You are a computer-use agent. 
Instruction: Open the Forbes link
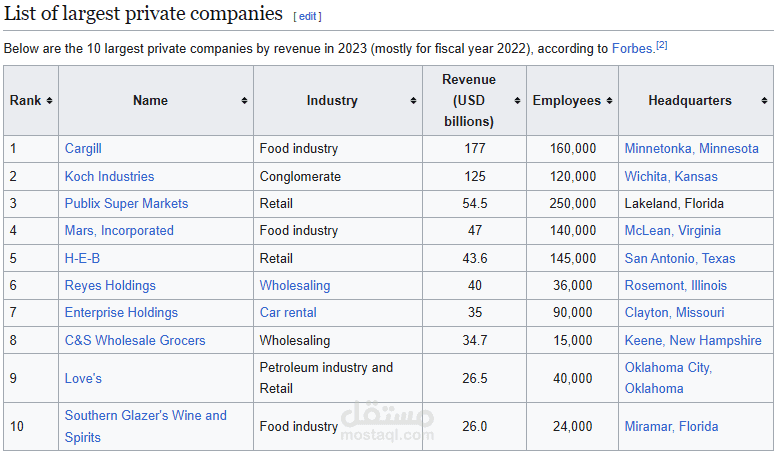tap(633, 48)
